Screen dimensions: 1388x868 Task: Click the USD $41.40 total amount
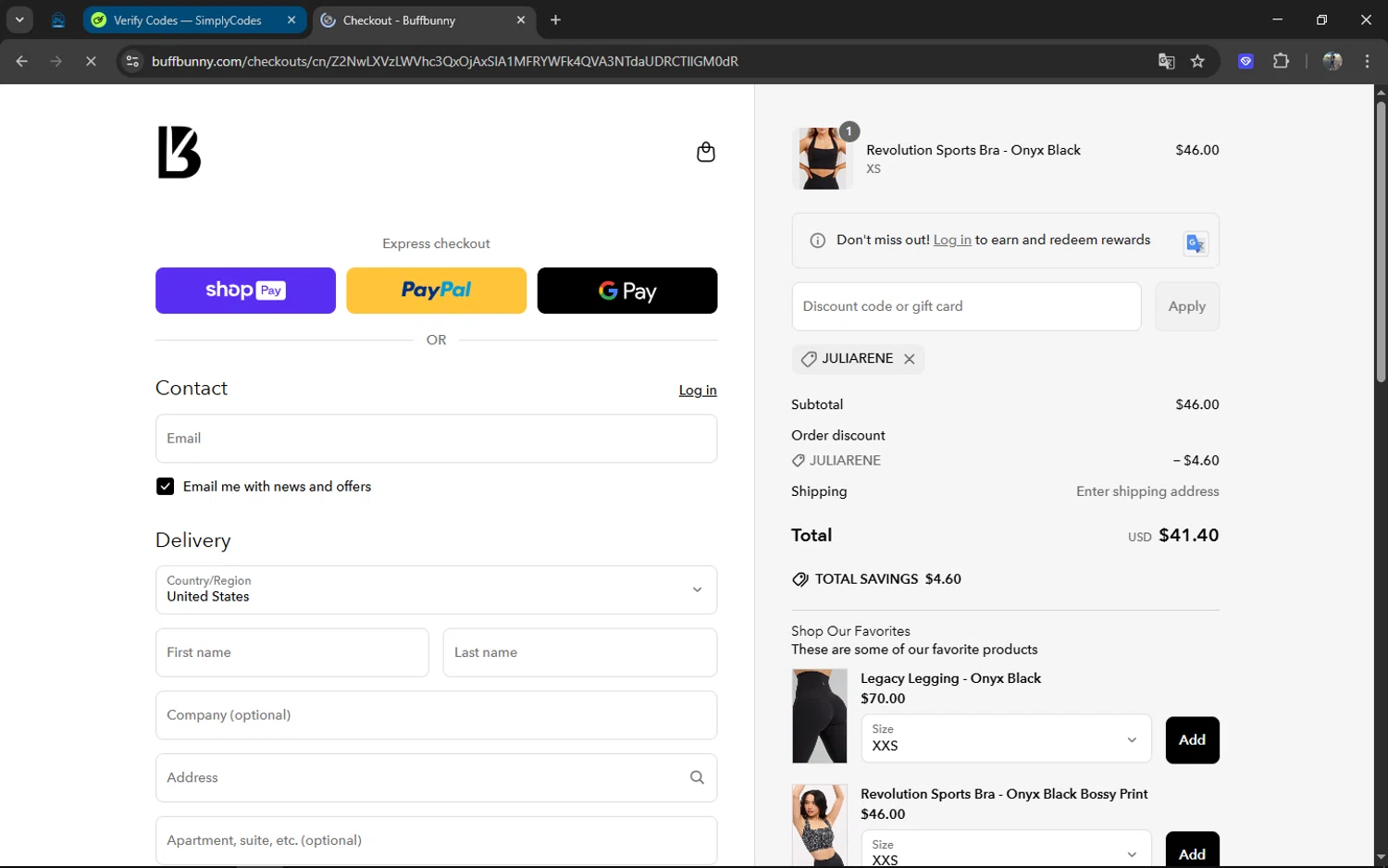click(1173, 535)
